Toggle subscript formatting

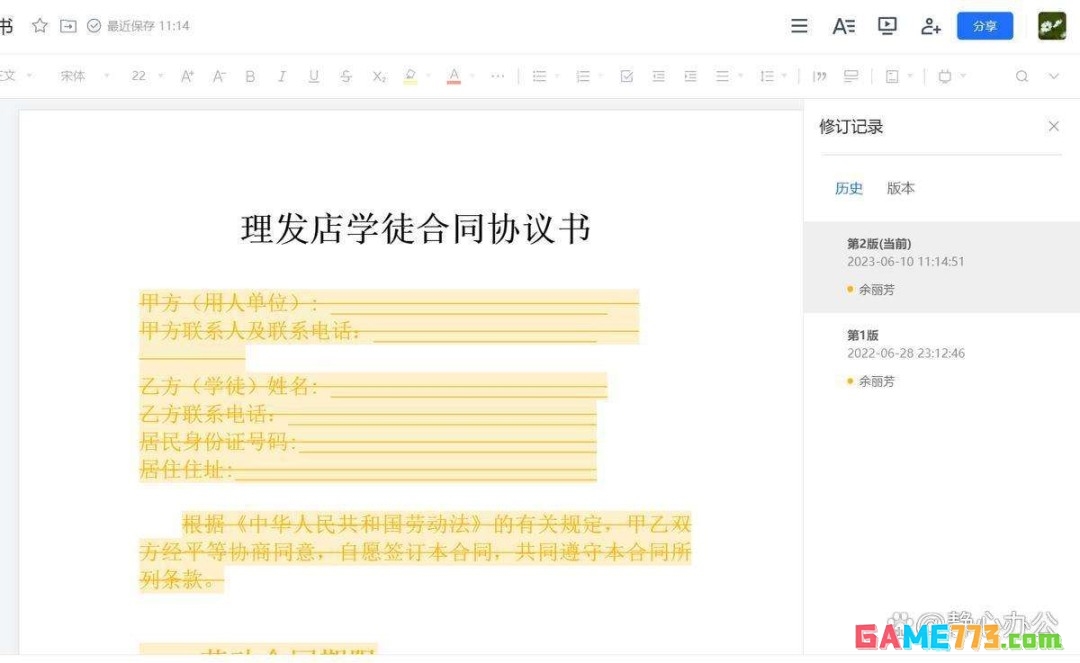378,76
